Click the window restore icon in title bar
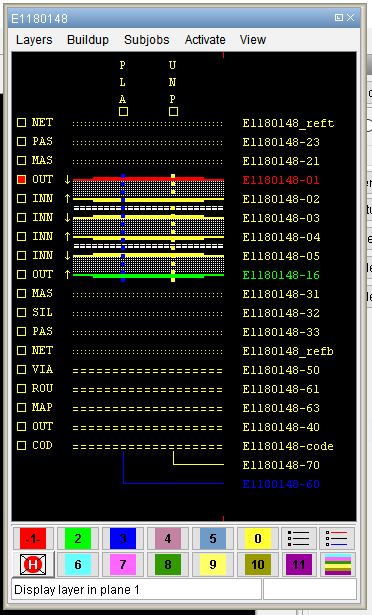This screenshot has height=615, width=372. point(339,18)
